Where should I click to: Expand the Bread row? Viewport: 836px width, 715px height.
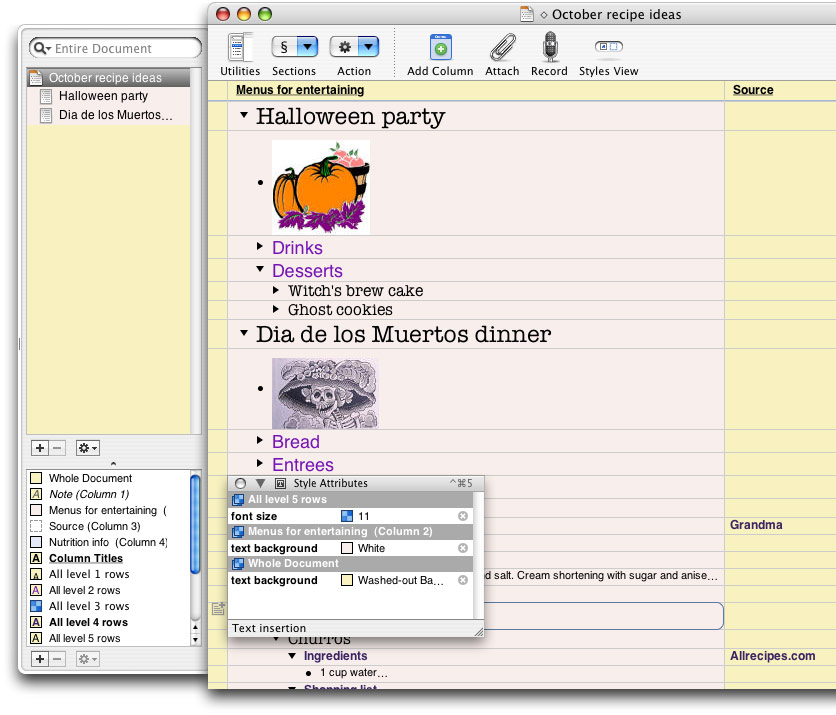pos(260,440)
